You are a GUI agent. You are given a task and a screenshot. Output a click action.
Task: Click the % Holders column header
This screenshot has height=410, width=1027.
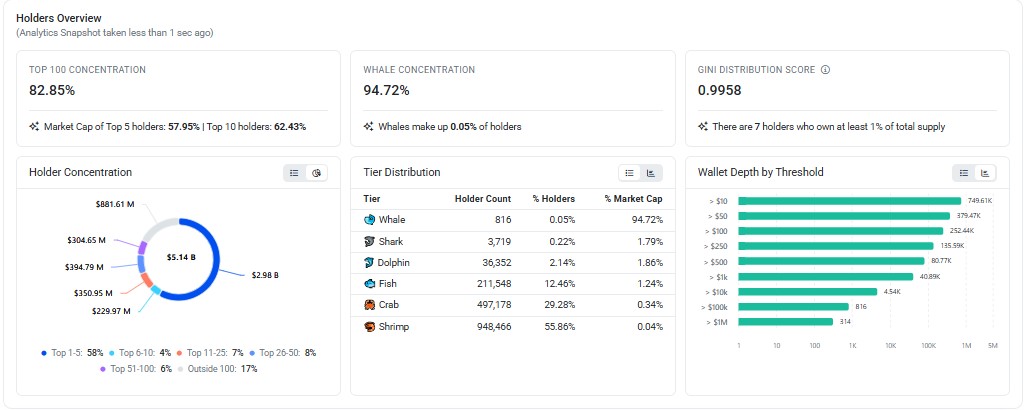tap(553, 199)
